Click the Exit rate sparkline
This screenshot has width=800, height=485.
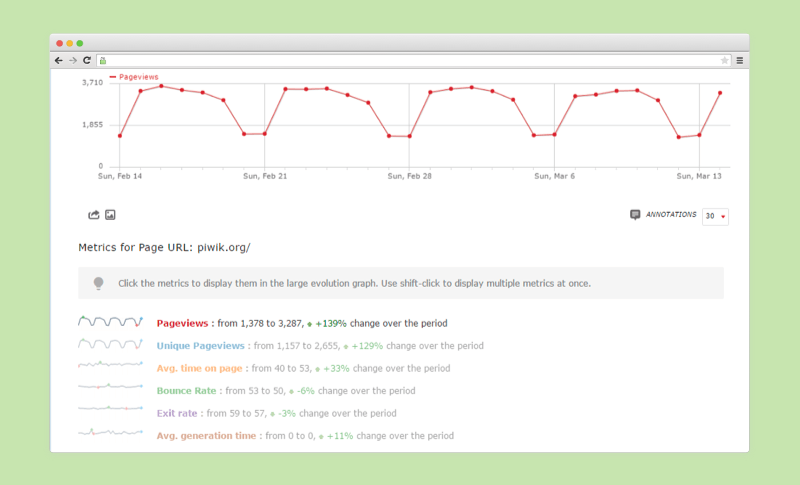[110, 409]
